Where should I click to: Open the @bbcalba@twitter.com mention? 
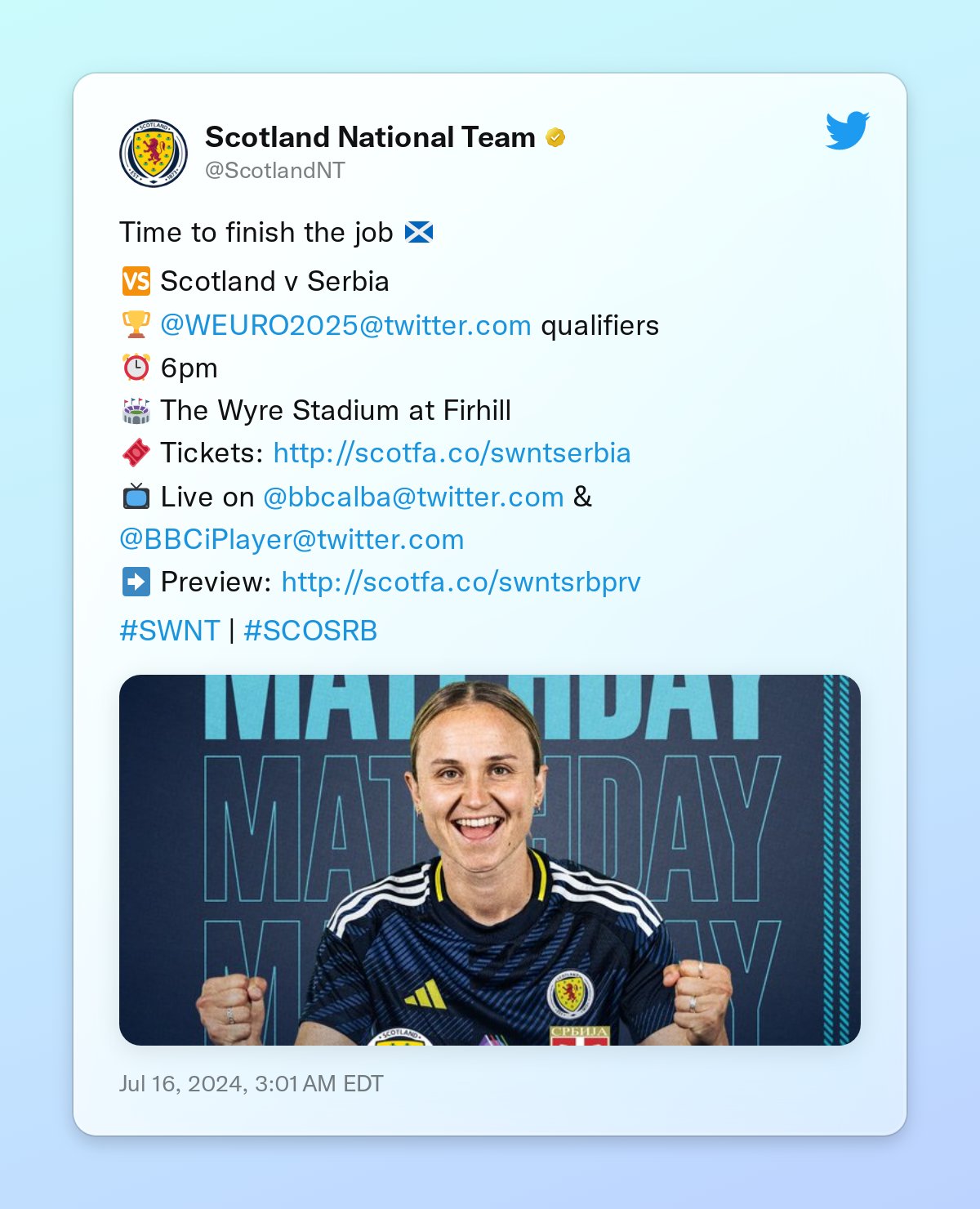413,497
